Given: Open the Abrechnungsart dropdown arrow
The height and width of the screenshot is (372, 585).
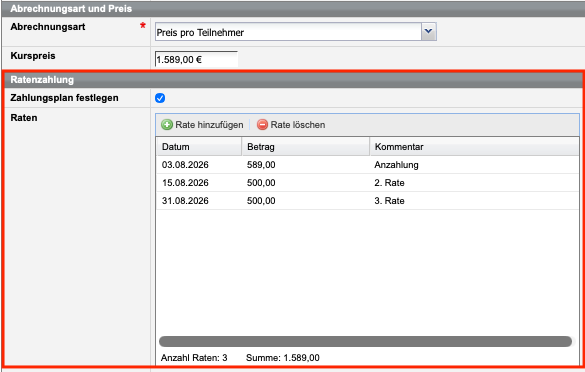Looking at the screenshot, I should (429, 32).
